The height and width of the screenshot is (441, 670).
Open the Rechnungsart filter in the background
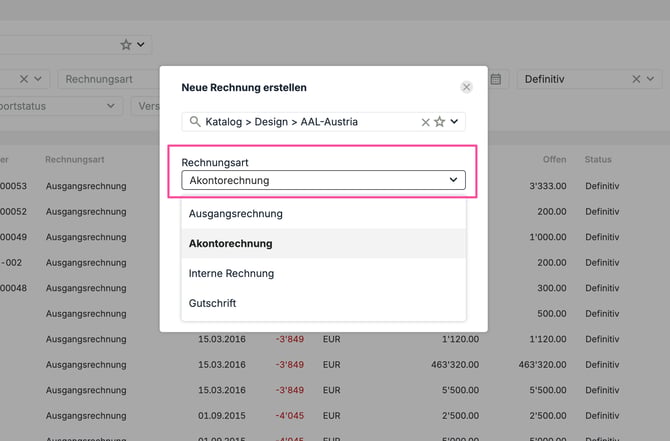[x=109, y=79]
